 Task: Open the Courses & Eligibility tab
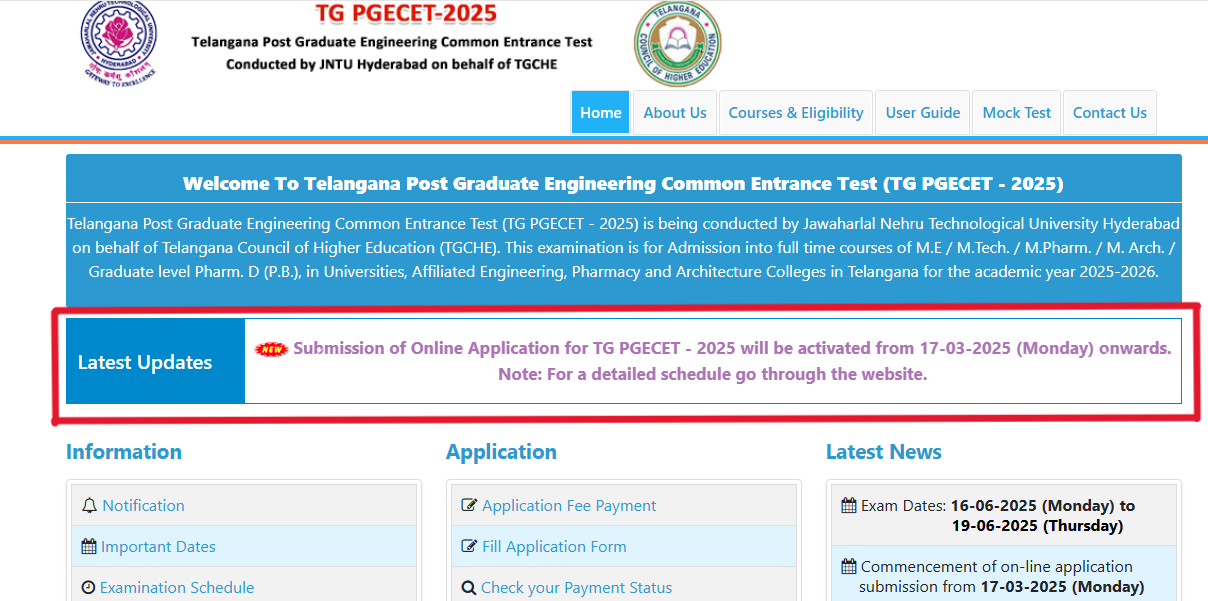point(795,113)
